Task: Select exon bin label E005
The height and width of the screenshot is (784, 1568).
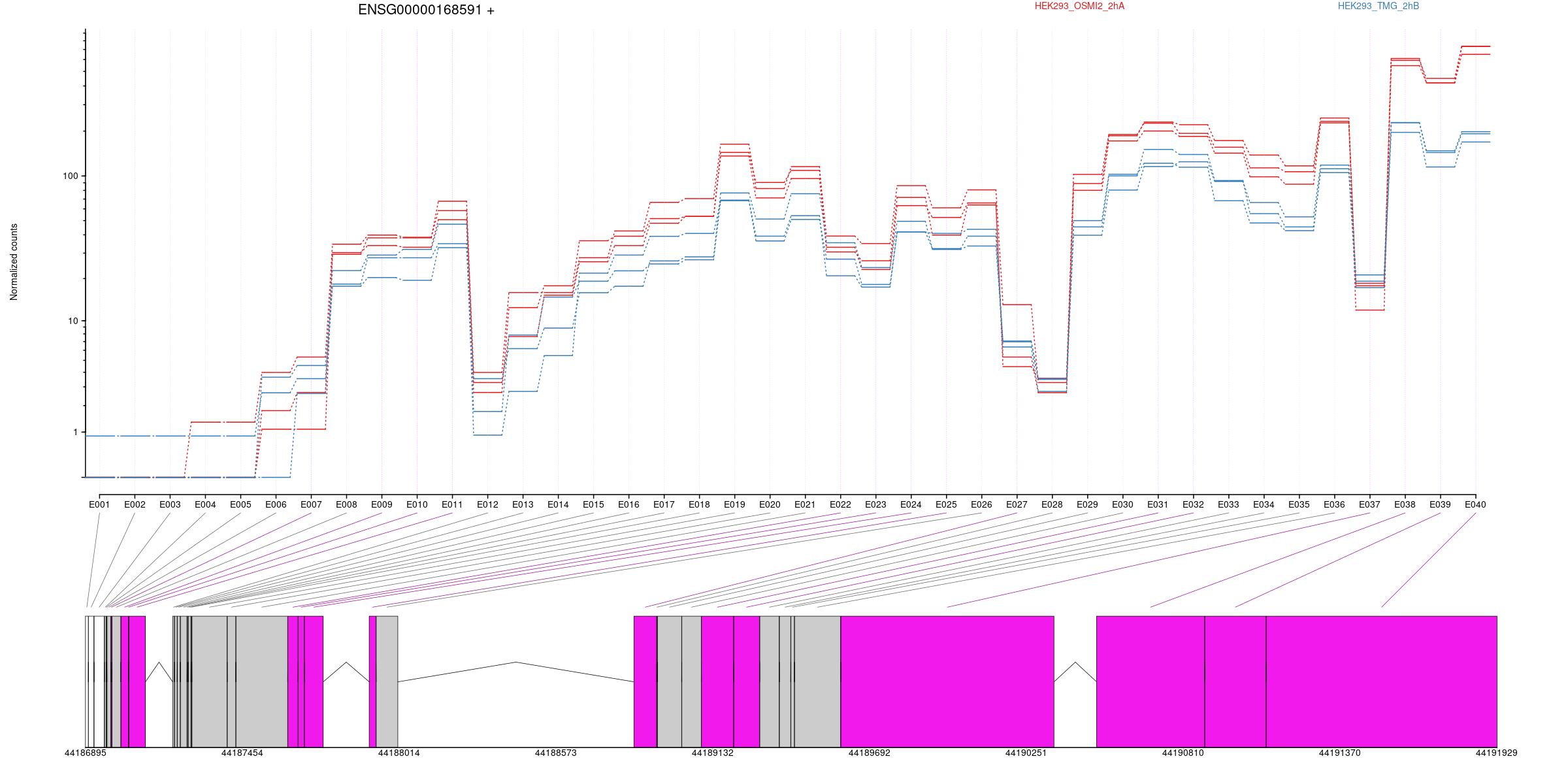Action: pyautogui.click(x=240, y=504)
